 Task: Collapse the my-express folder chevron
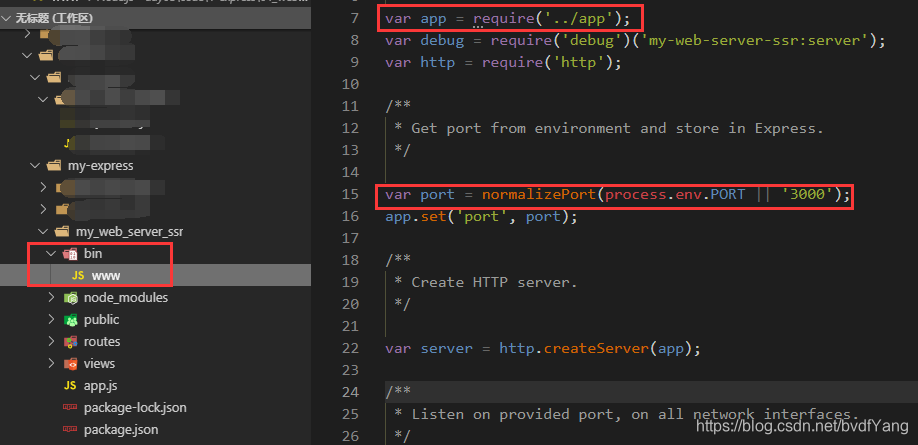coord(35,166)
